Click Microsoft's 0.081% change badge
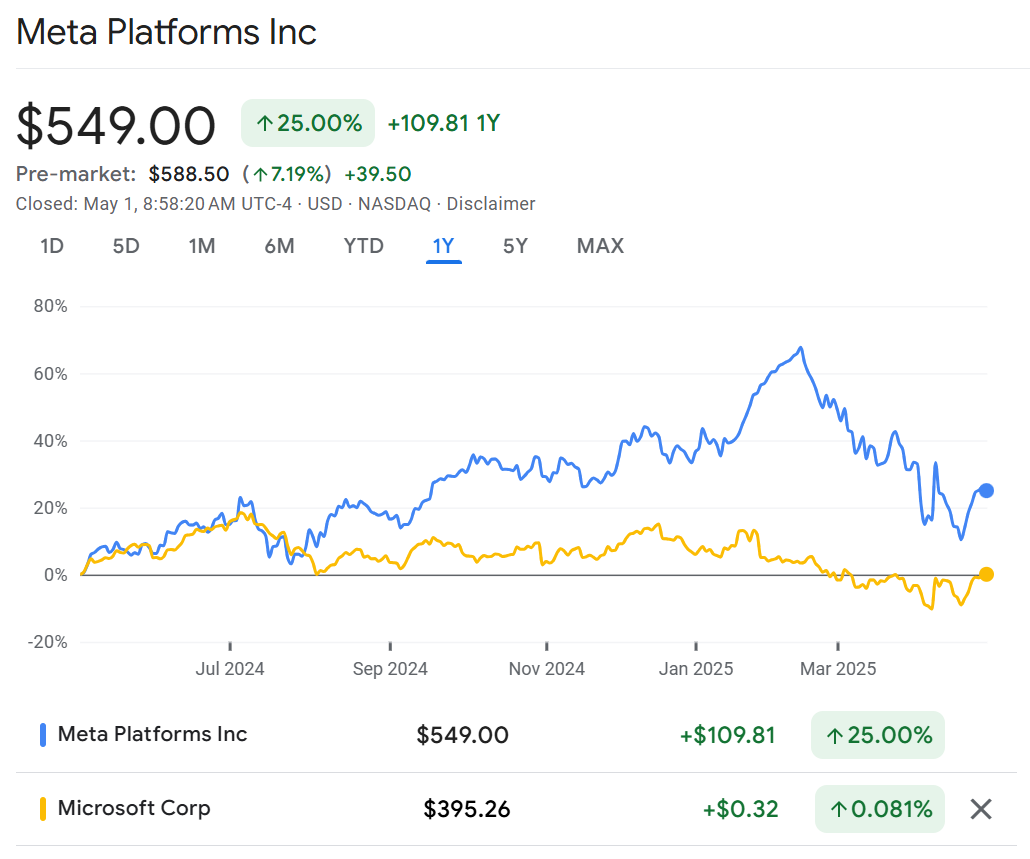The image size is (1030, 859). click(x=879, y=809)
